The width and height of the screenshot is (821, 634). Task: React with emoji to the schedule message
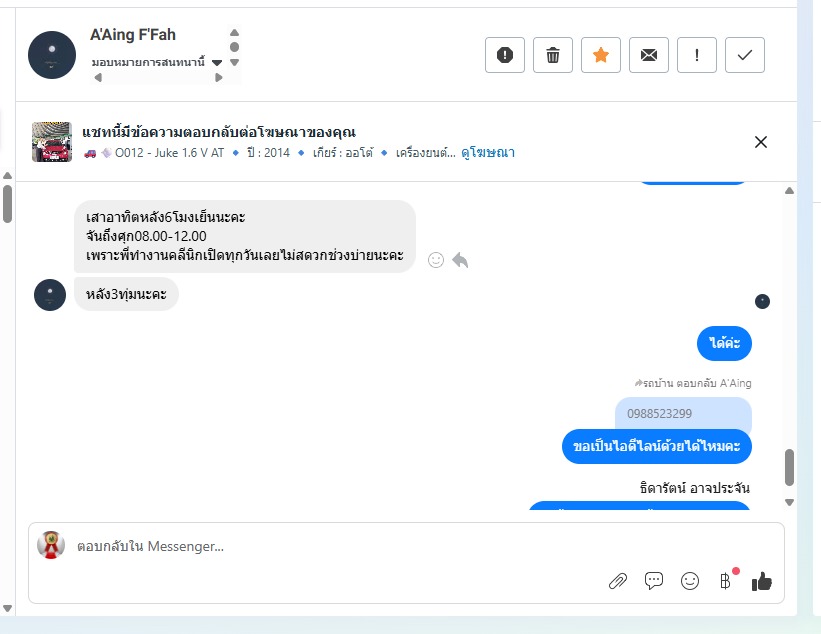click(436, 260)
